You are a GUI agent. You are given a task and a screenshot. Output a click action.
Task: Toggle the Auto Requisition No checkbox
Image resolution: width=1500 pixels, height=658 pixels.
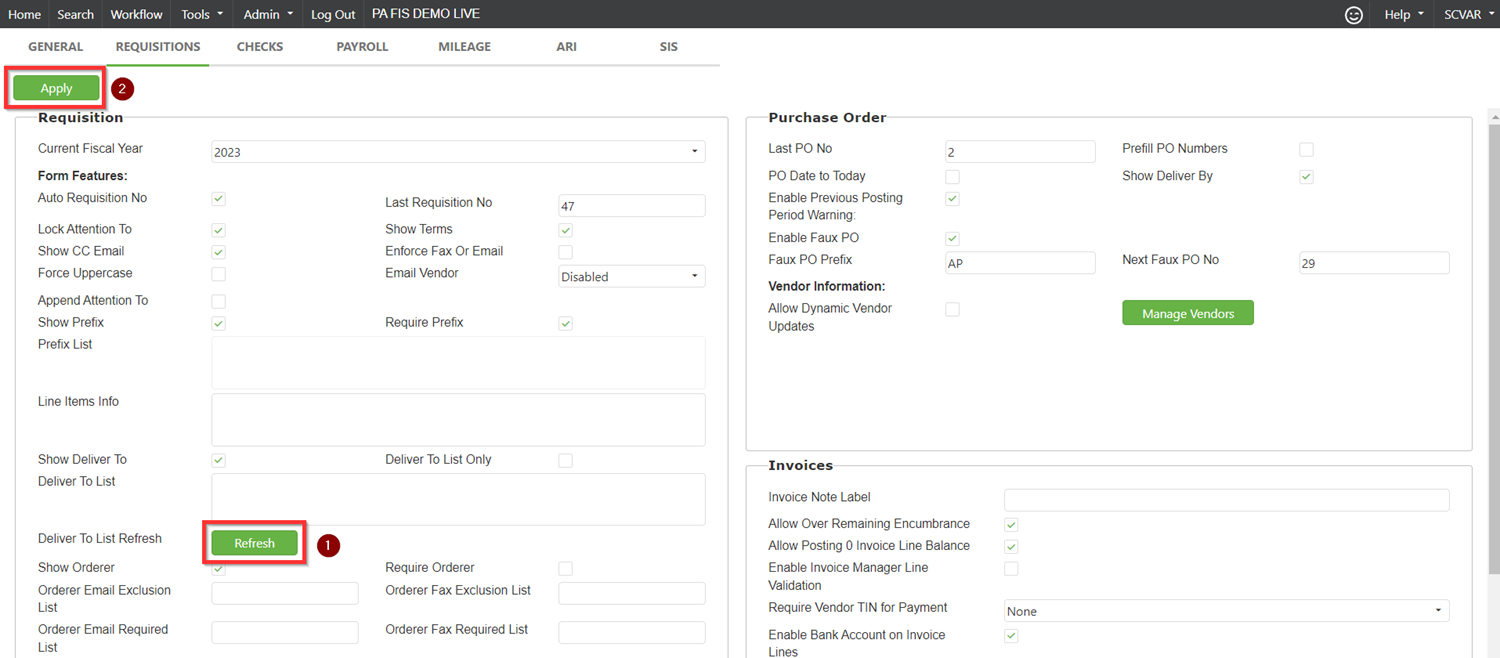coord(218,199)
